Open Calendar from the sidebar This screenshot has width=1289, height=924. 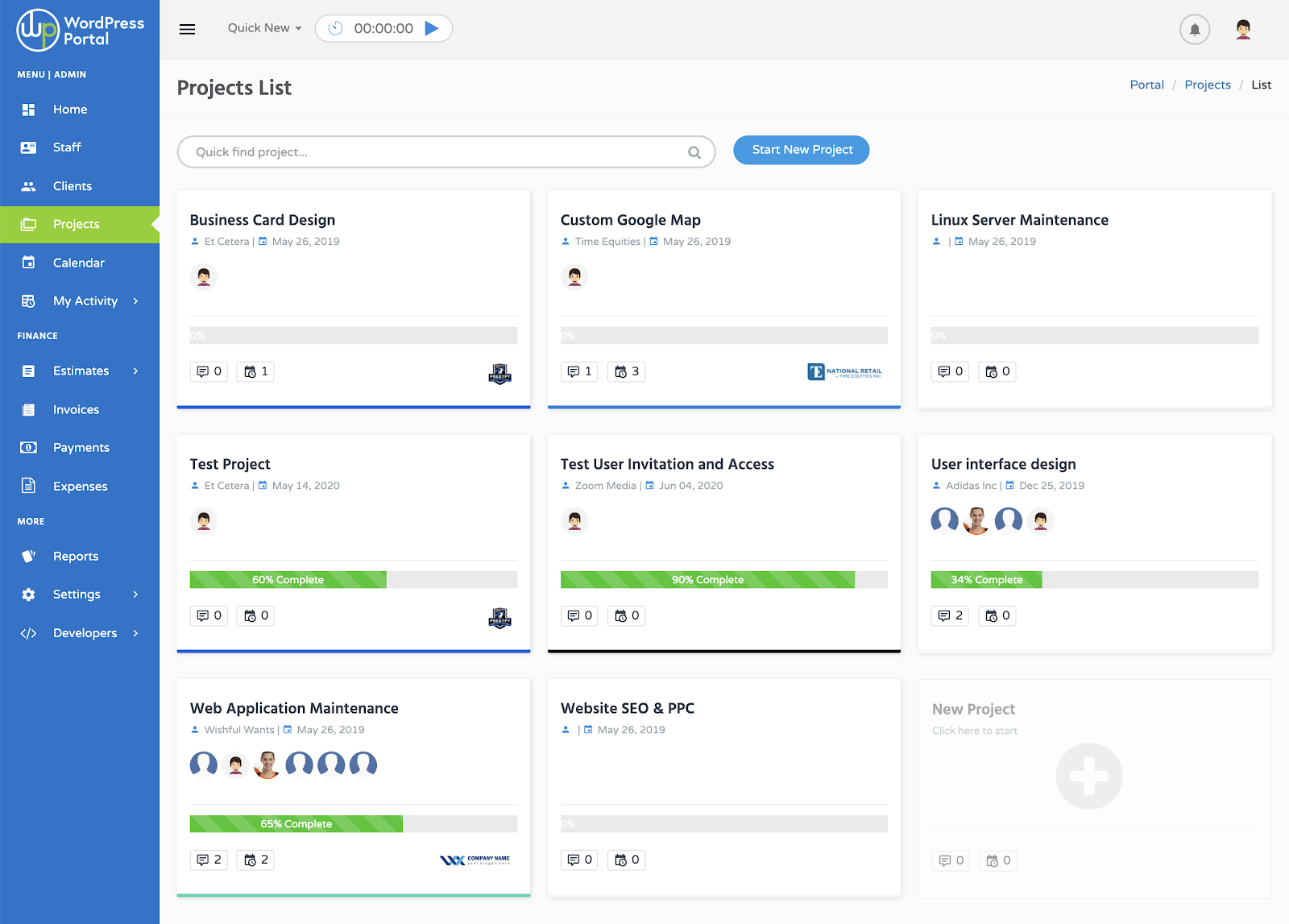(78, 263)
